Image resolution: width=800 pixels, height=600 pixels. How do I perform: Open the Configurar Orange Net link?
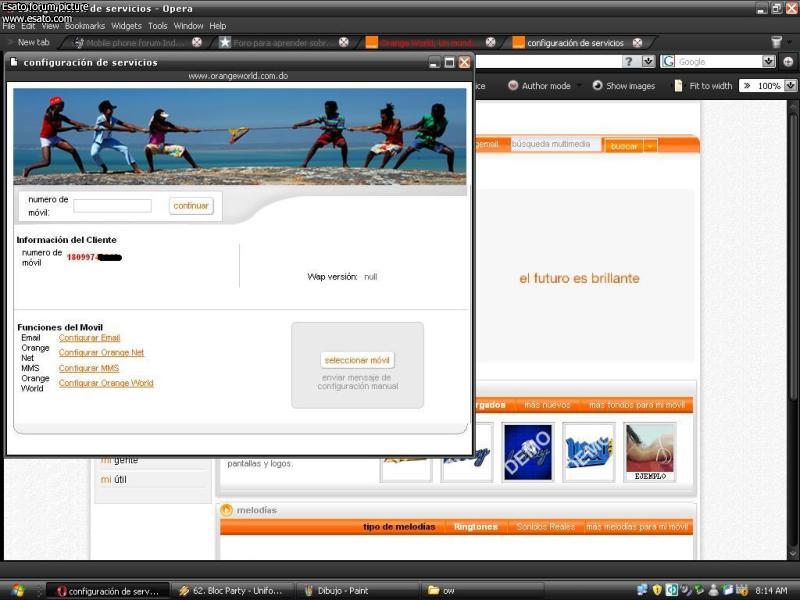pyautogui.click(x=101, y=353)
